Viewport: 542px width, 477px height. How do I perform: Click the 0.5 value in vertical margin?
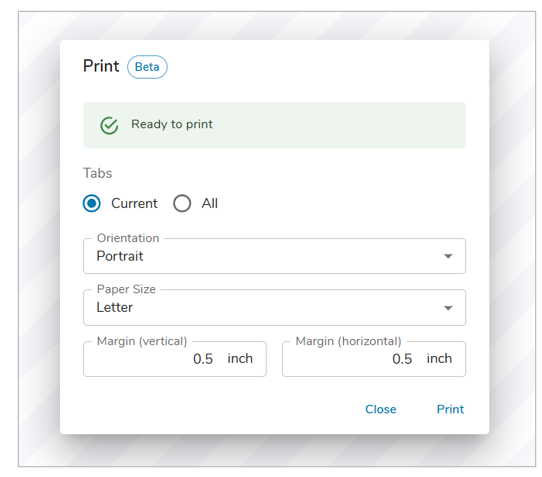coord(203,359)
